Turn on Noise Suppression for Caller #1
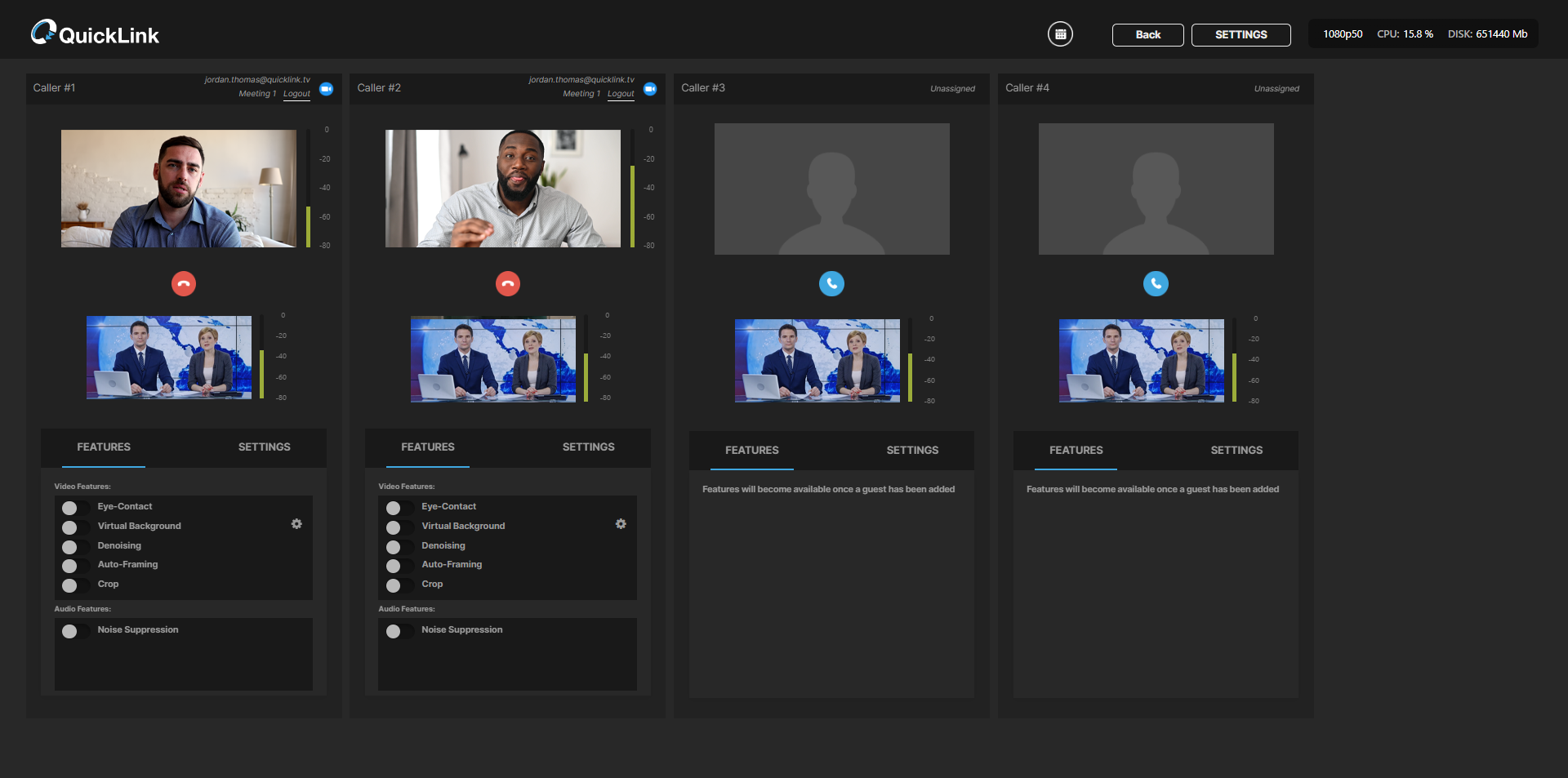This screenshot has width=1568, height=778. point(73,631)
